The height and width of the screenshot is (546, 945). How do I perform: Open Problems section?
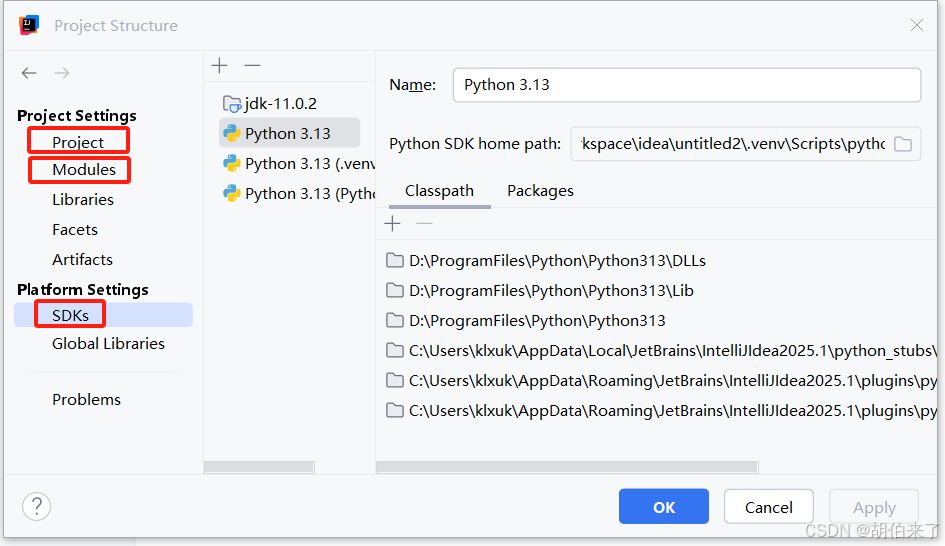point(86,400)
